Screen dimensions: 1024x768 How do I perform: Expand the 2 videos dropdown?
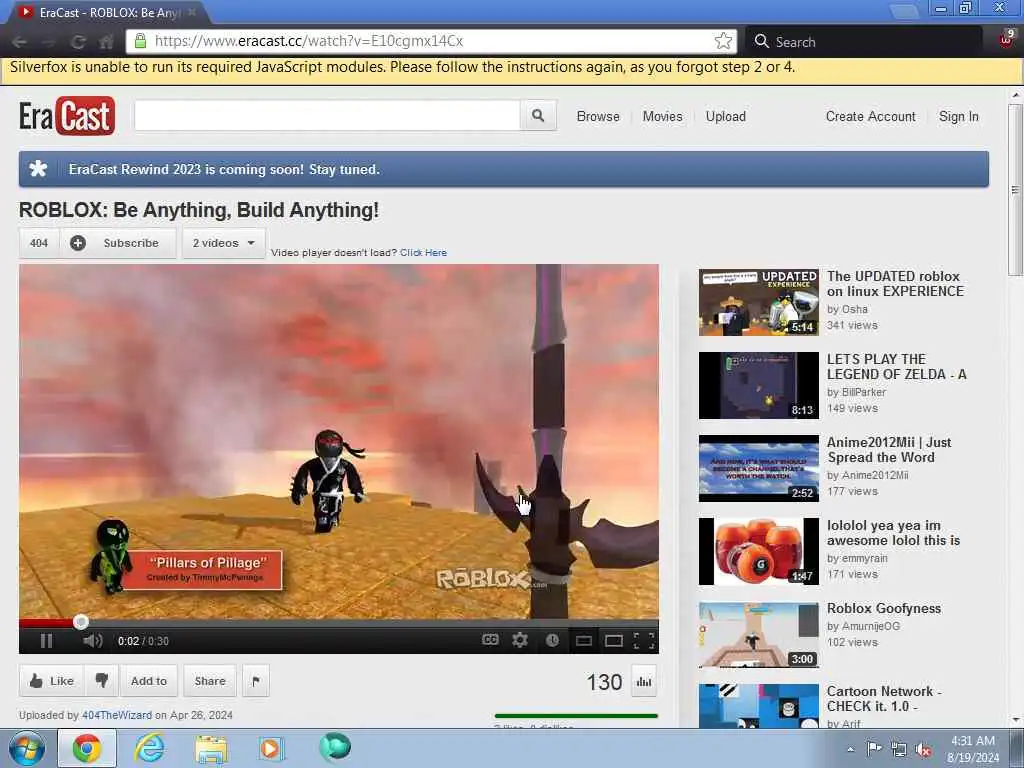pos(224,243)
